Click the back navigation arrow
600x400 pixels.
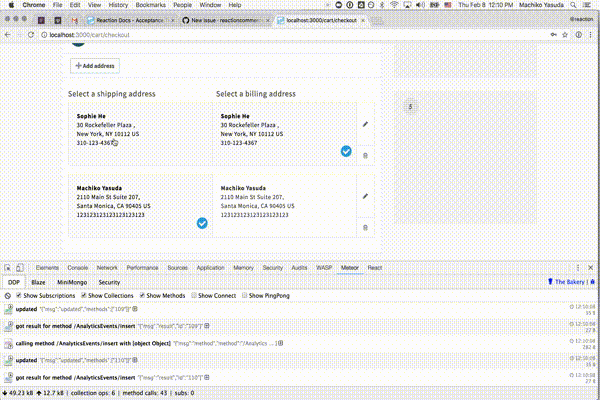[x=8, y=35]
